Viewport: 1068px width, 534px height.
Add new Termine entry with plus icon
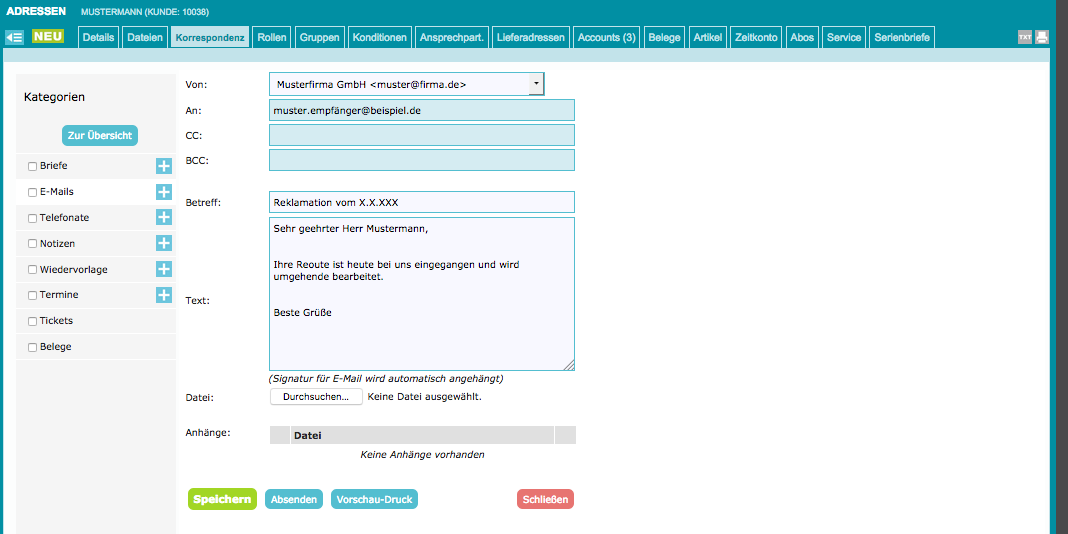(163, 295)
